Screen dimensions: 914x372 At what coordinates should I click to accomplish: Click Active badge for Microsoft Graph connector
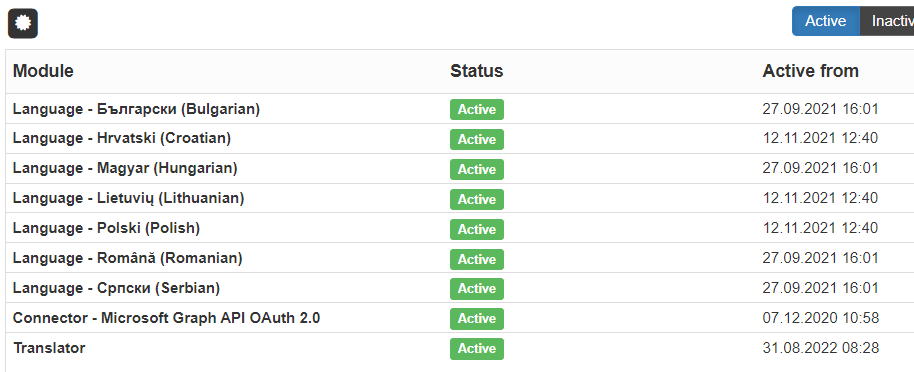coord(477,319)
